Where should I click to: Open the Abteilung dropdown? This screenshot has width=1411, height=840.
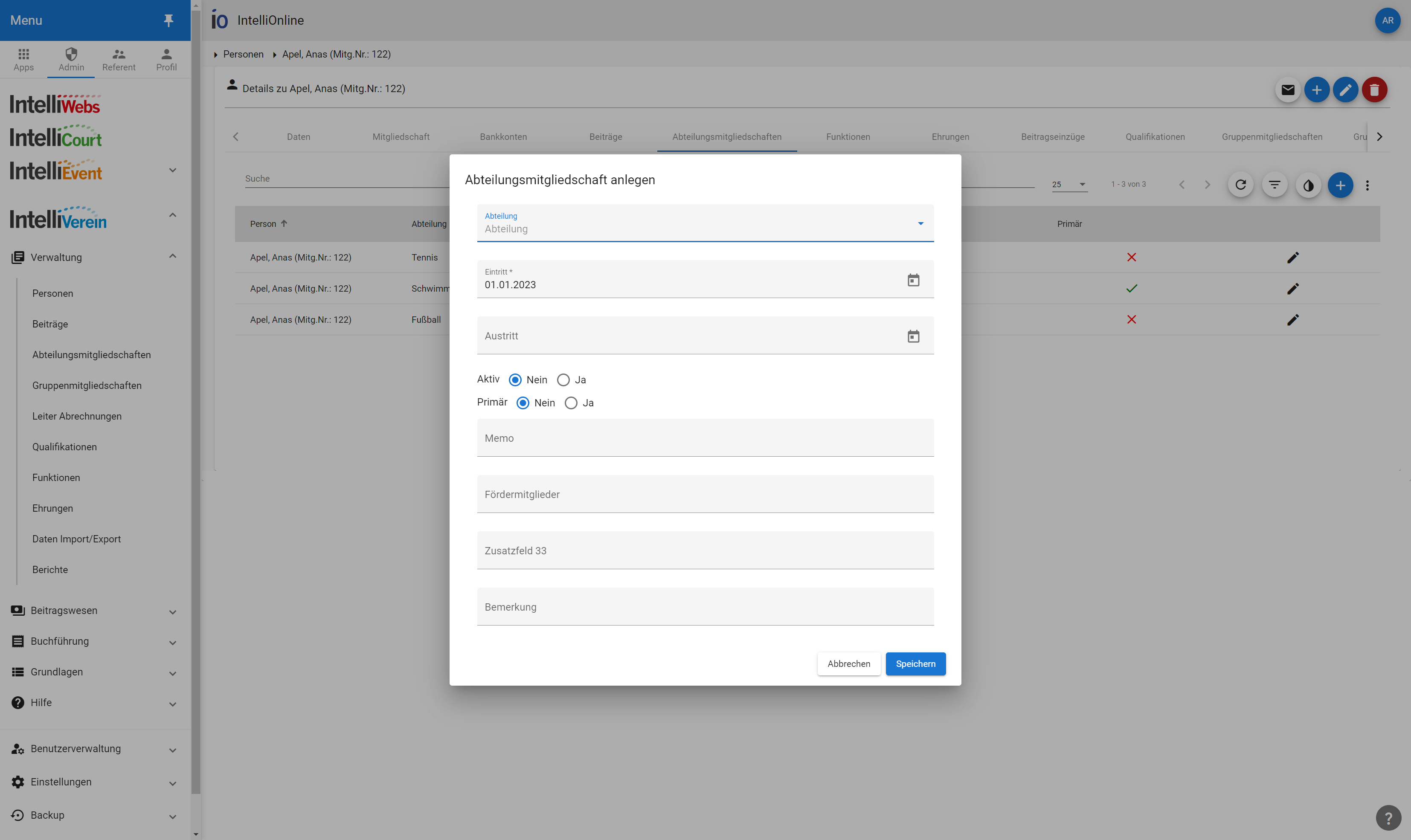tap(705, 223)
